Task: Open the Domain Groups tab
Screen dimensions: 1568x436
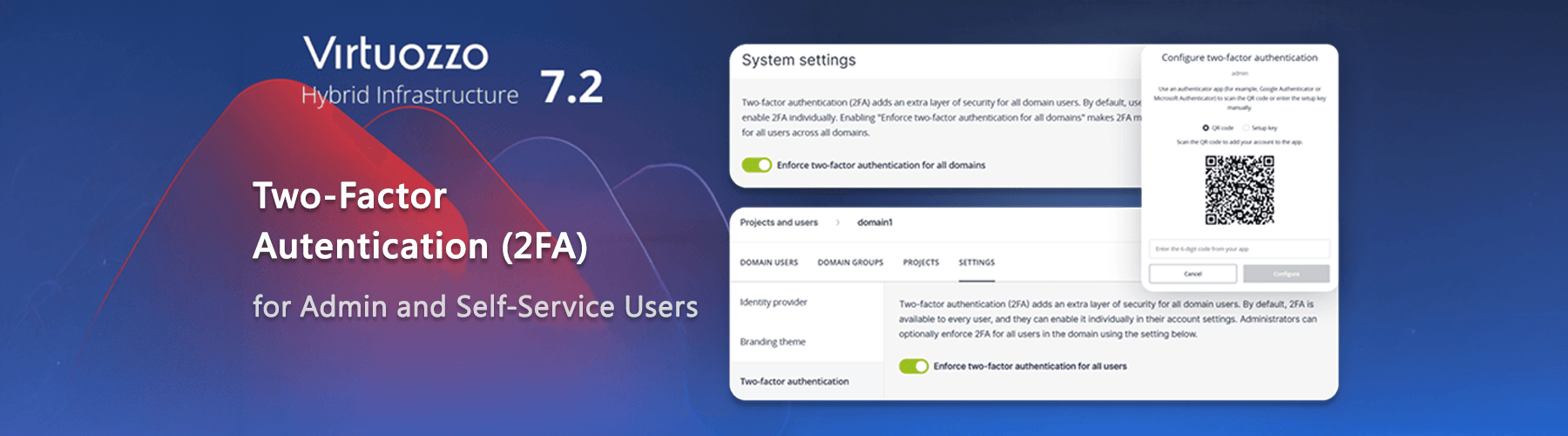Action: (x=850, y=262)
